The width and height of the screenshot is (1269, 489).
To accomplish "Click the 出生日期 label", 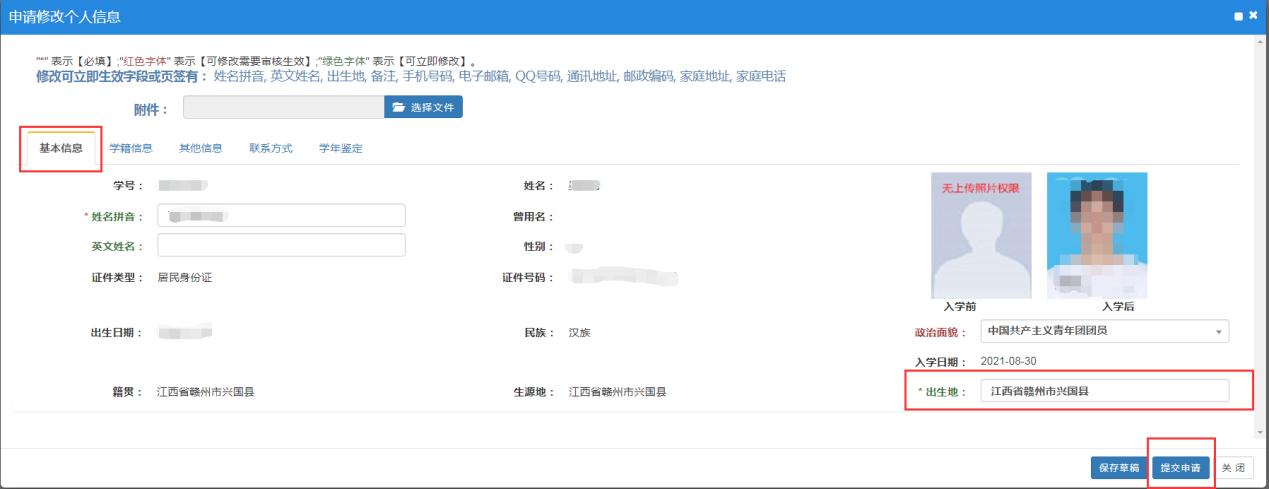I will (118, 332).
